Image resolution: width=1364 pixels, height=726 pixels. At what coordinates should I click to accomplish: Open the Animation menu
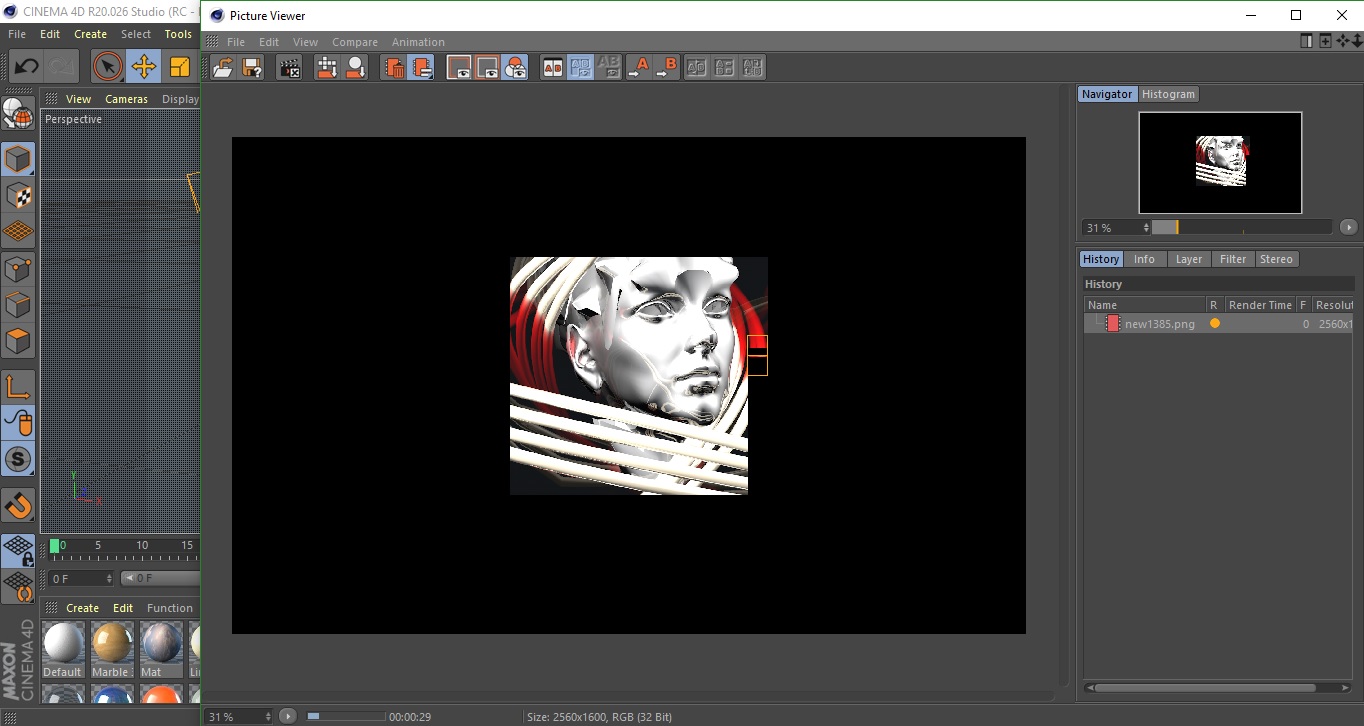418,42
